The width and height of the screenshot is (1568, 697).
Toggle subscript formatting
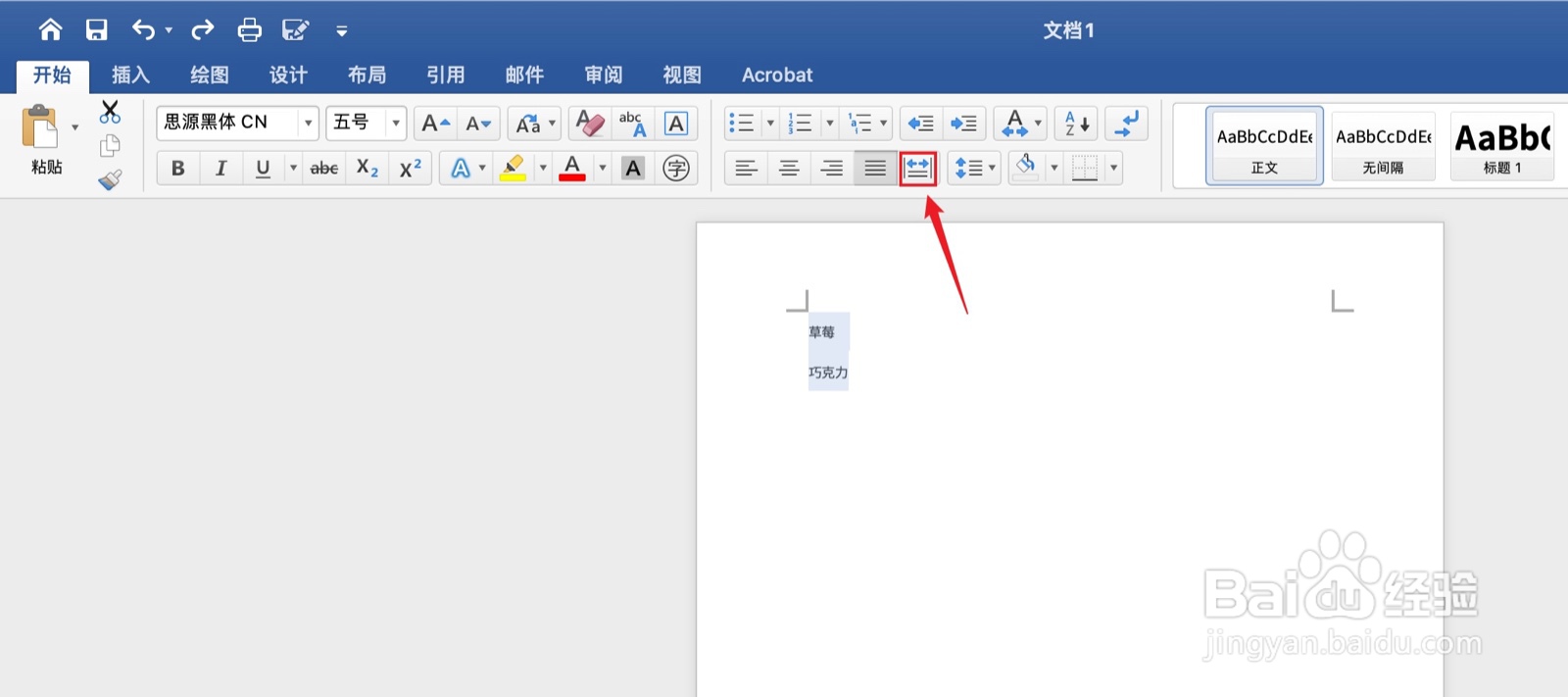coord(367,169)
